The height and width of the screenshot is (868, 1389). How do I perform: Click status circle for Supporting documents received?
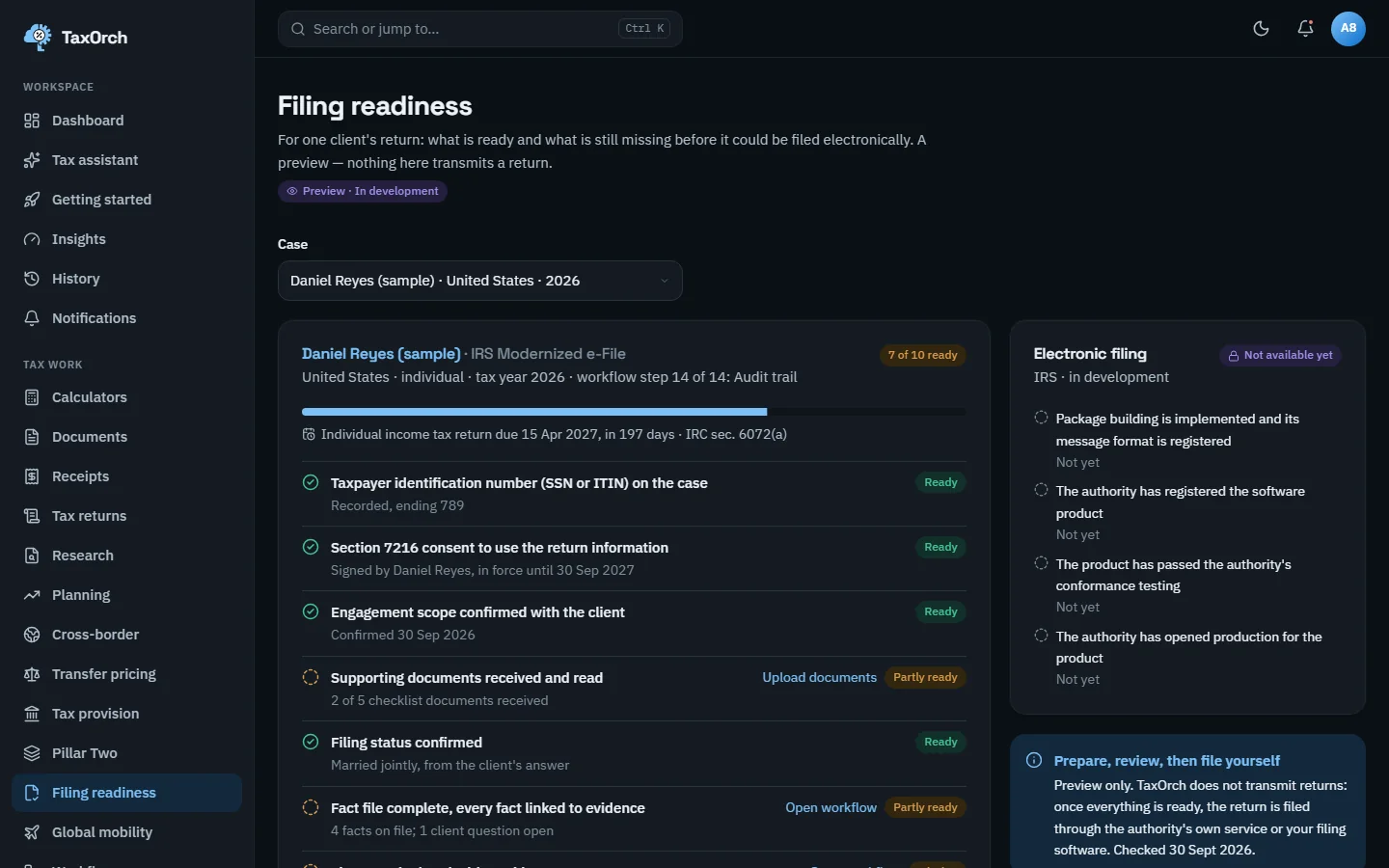(x=311, y=677)
